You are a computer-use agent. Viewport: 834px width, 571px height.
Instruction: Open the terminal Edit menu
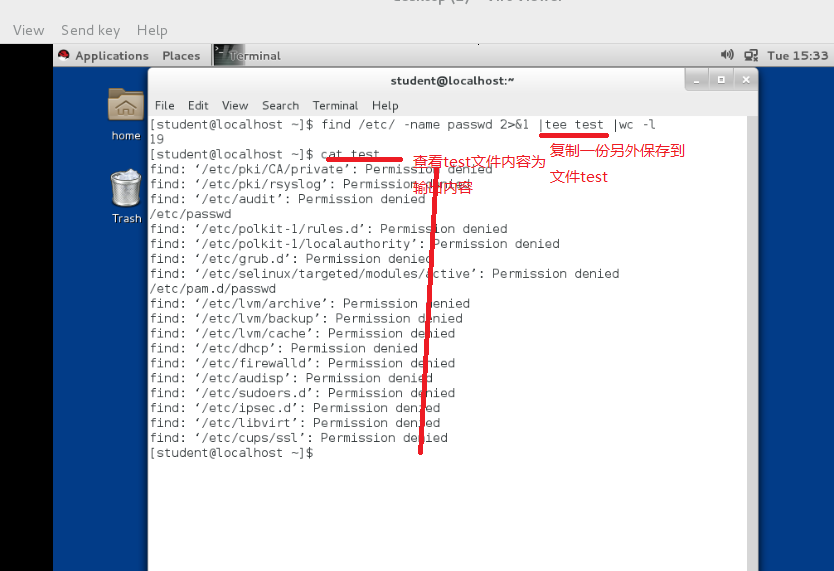click(x=198, y=105)
